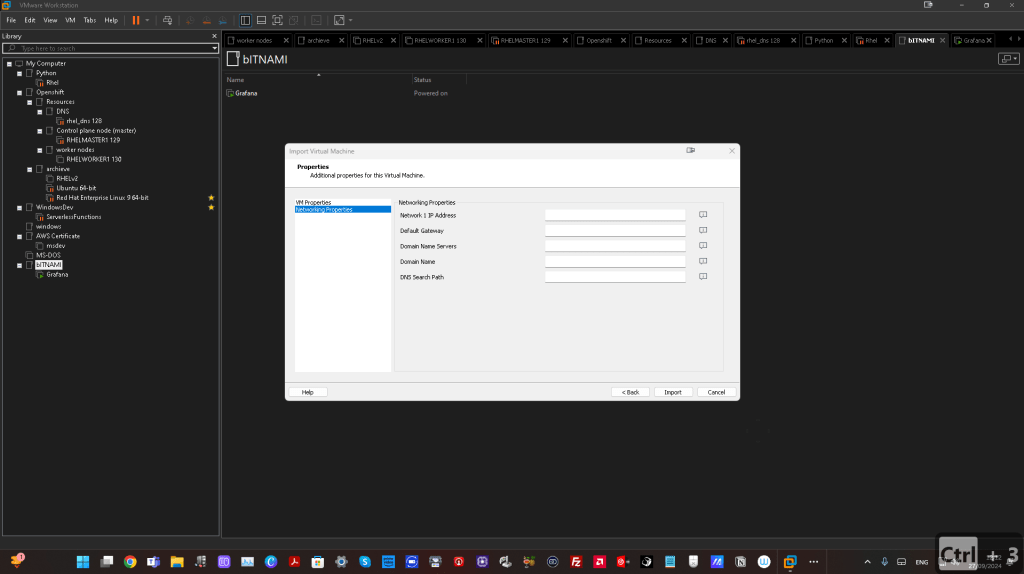
Task: Collapse the archieve folder node
Action: (29, 169)
